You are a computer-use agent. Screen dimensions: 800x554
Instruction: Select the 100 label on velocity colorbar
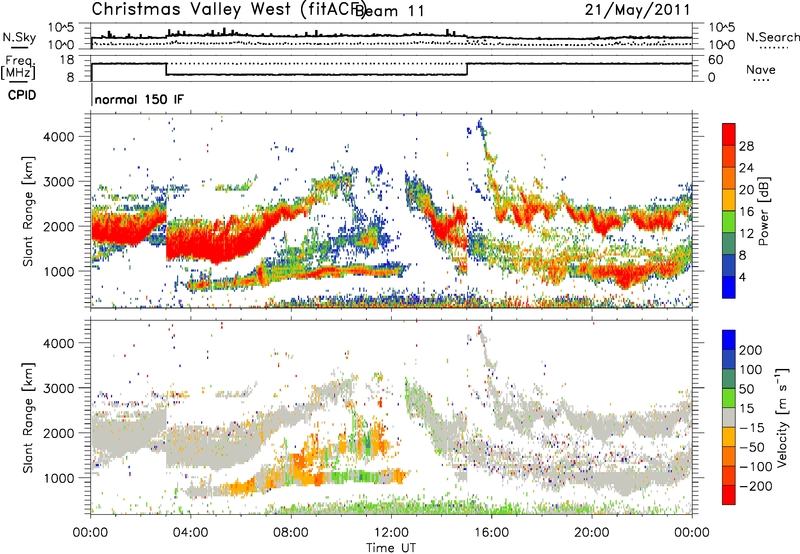click(751, 370)
